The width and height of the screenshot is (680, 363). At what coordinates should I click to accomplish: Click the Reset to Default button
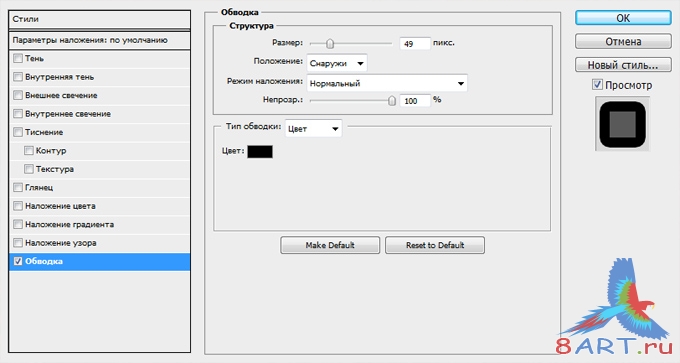(435, 245)
